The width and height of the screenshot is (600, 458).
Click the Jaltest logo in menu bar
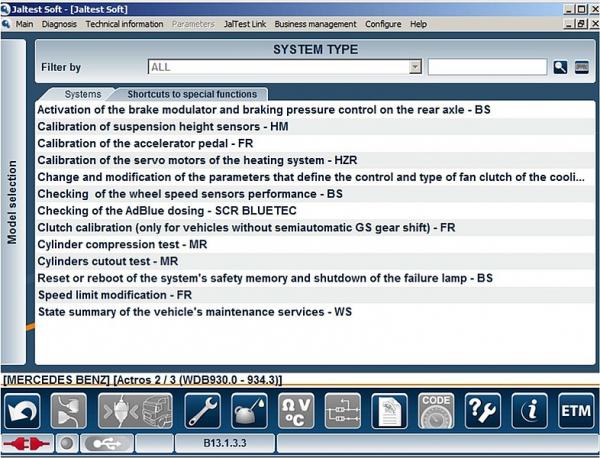(x=6, y=24)
